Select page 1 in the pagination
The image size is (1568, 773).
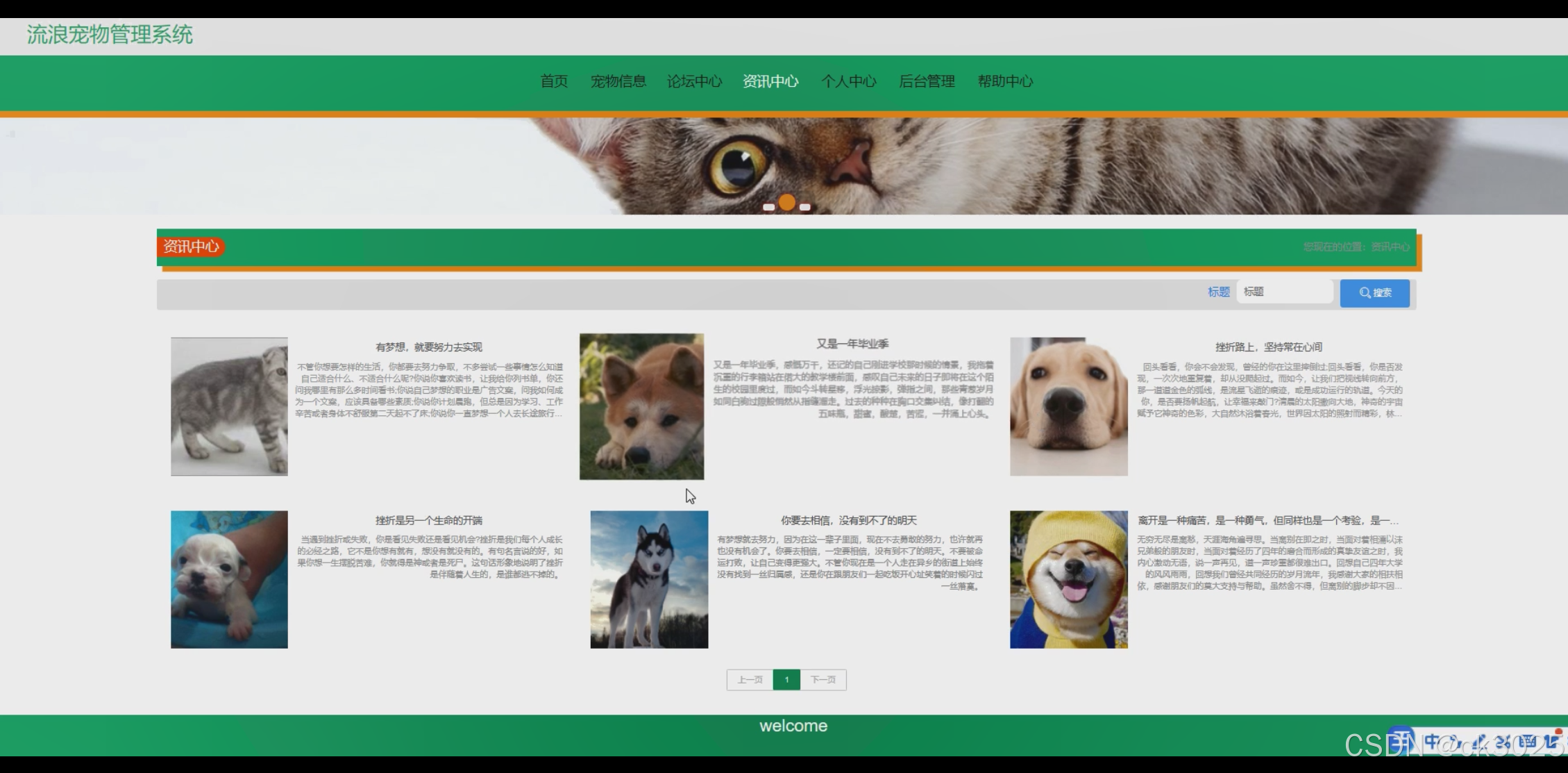[x=786, y=679]
